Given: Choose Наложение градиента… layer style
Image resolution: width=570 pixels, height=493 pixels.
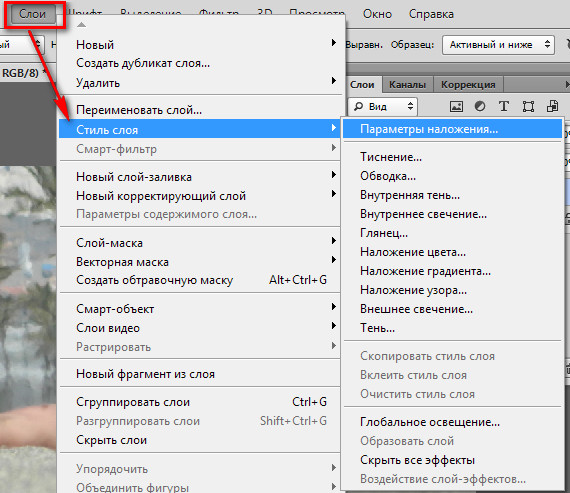Looking at the screenshot, I should (x=453, y=271).
